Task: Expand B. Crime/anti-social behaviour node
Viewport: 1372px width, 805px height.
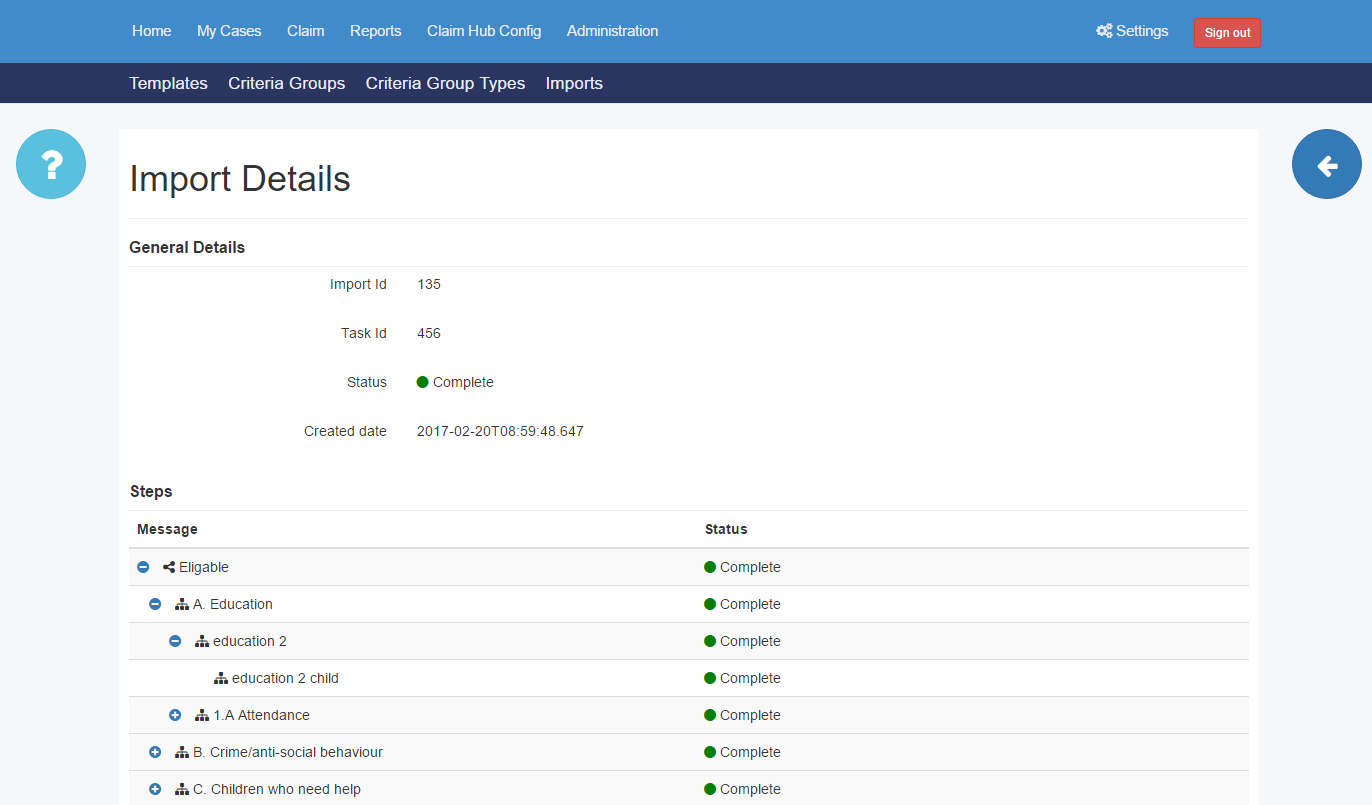Action: coord(155,752)
